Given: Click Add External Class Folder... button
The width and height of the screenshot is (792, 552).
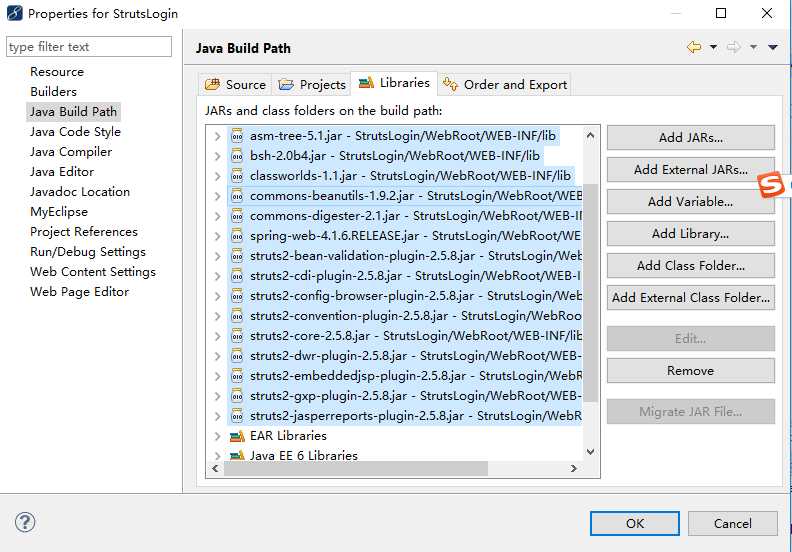Looking at the screenshot, I should click(x=690, y=297).
